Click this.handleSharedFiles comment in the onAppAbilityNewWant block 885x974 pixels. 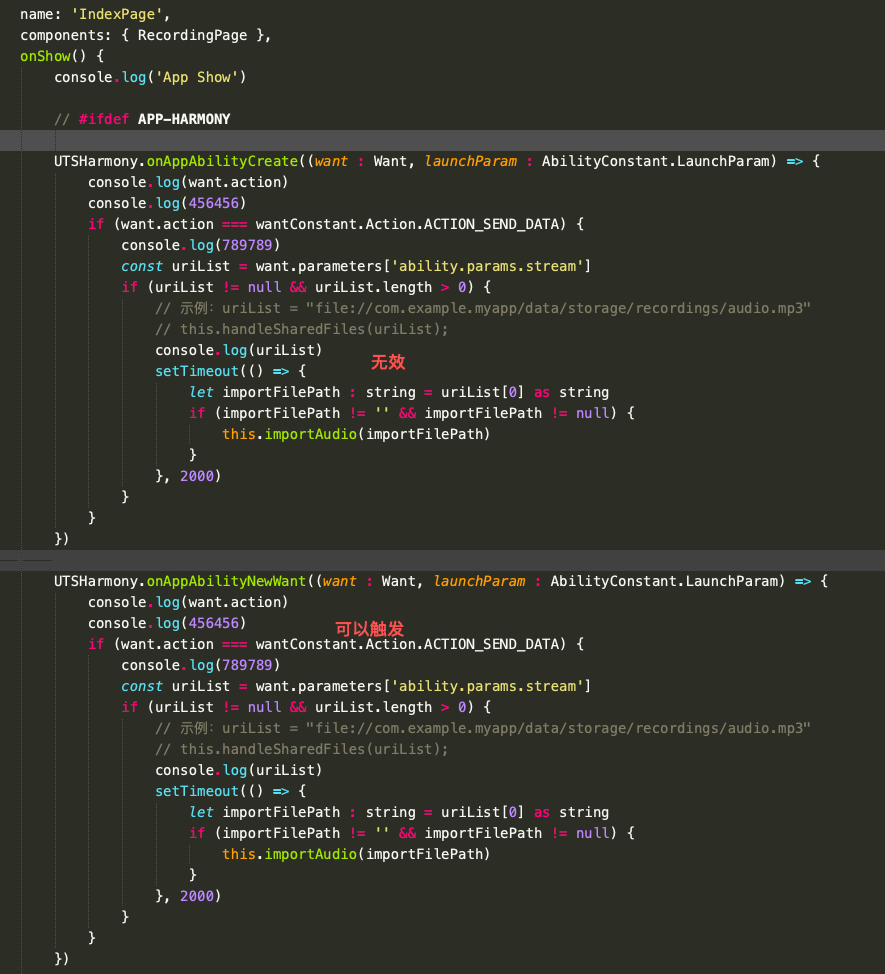coord(302,749)
